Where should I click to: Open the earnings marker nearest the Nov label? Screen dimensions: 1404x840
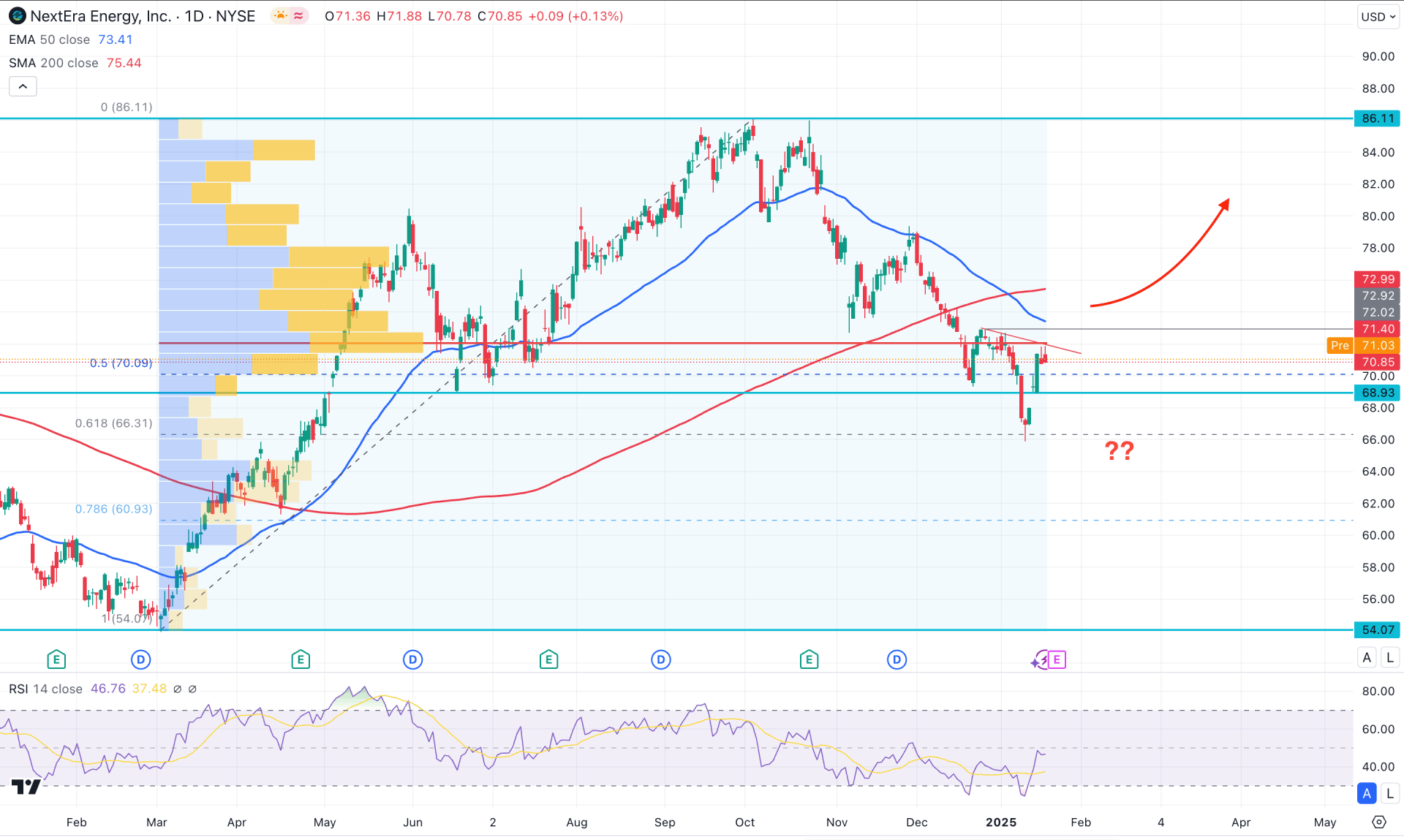pyautogui.click(x=809, y=660)
